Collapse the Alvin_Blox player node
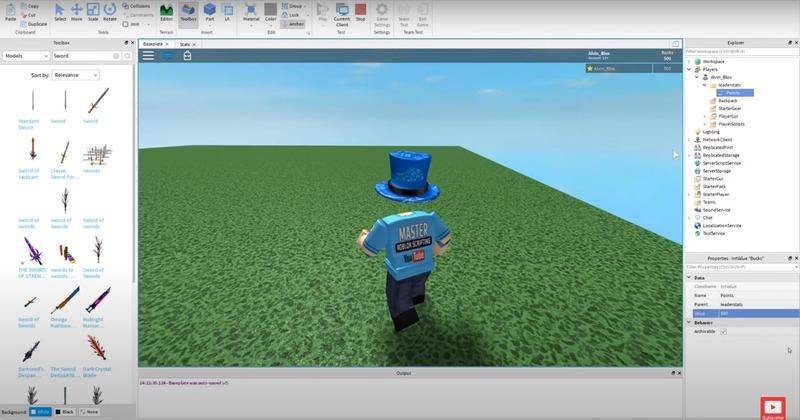The image size is (800, 420). pyautogui.click(x=697, y=77)
